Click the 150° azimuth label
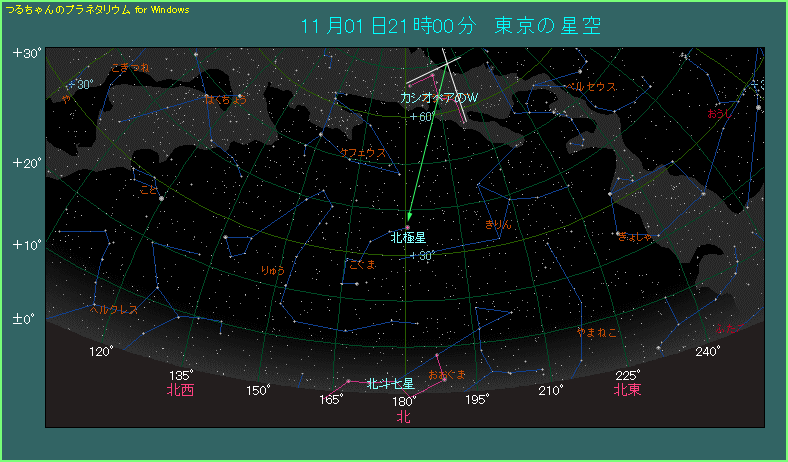 (258, 391)
